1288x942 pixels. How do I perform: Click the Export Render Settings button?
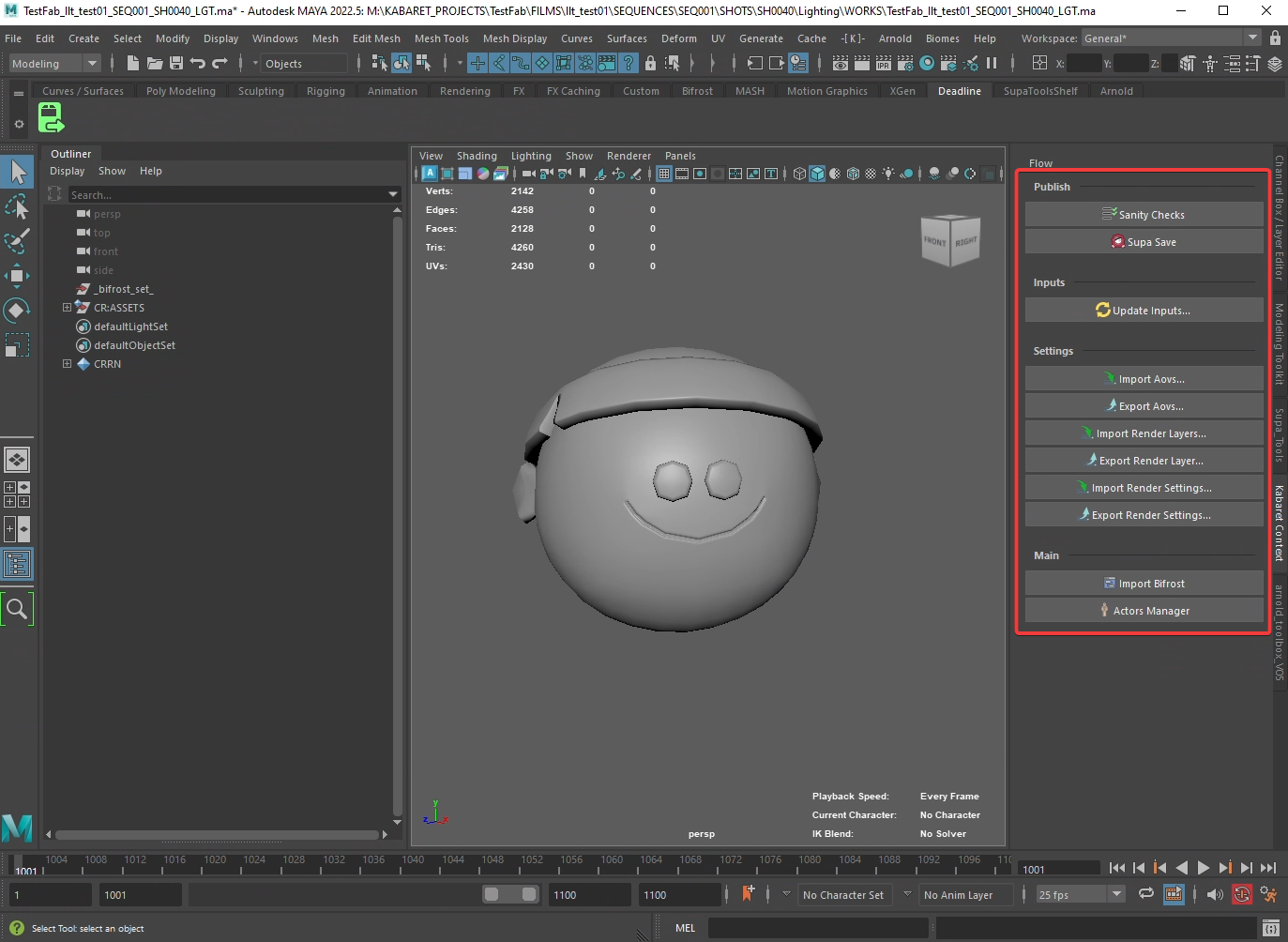tap(1144, 515)
